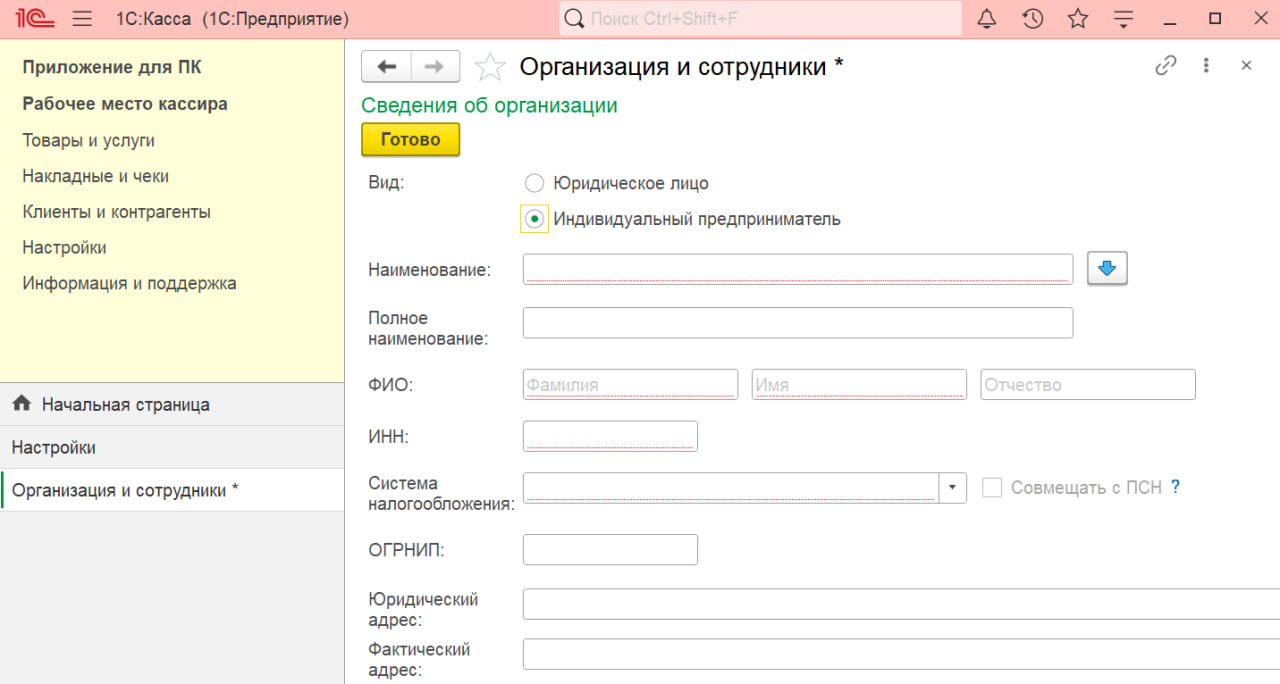Open Клиенты и контрагенты section
Viewport: 1280px width, 684px height.
116,212
